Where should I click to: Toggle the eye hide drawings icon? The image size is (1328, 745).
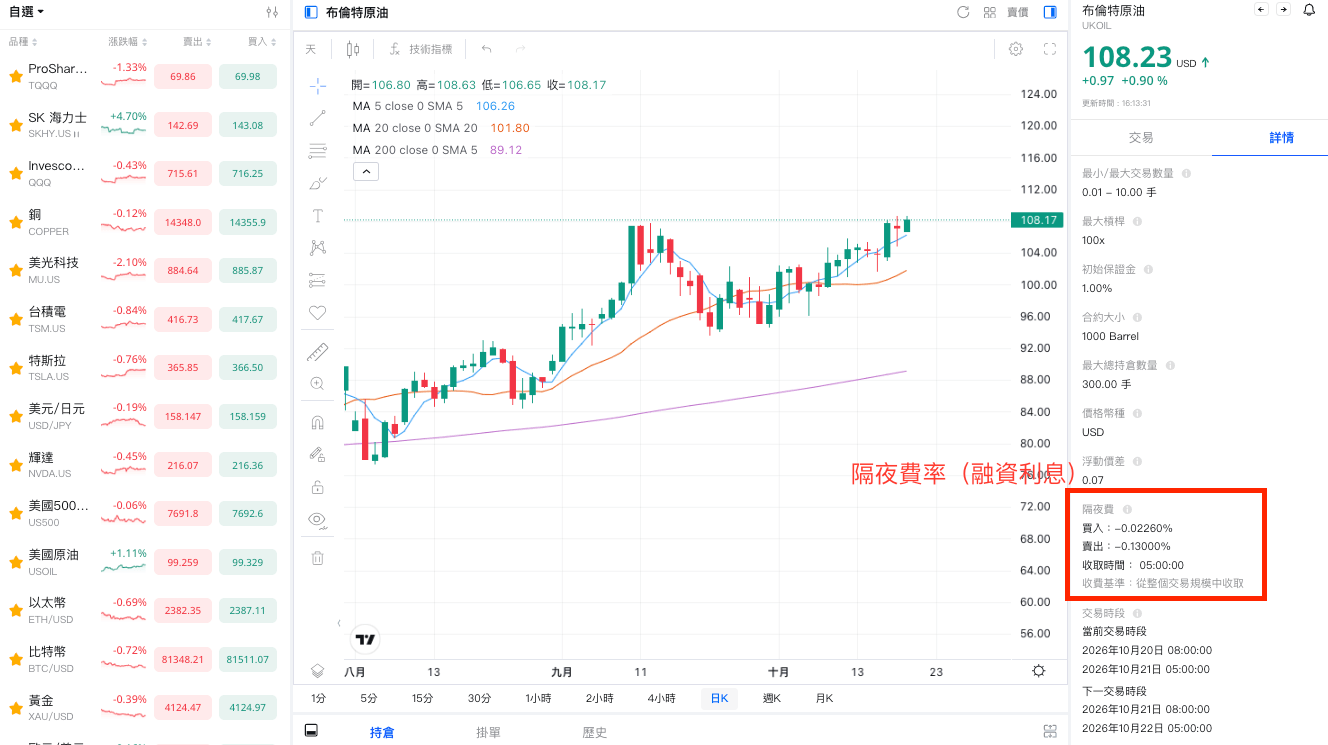(318, 519)
